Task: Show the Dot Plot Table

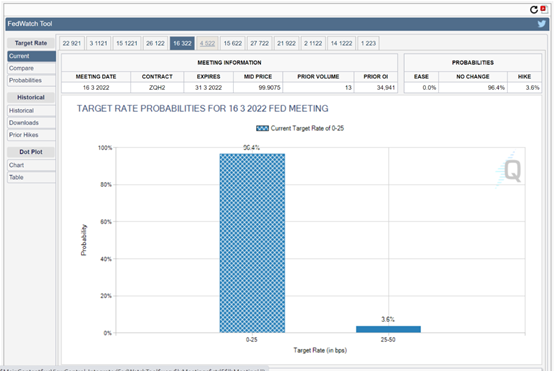Action: coord(31,177)
